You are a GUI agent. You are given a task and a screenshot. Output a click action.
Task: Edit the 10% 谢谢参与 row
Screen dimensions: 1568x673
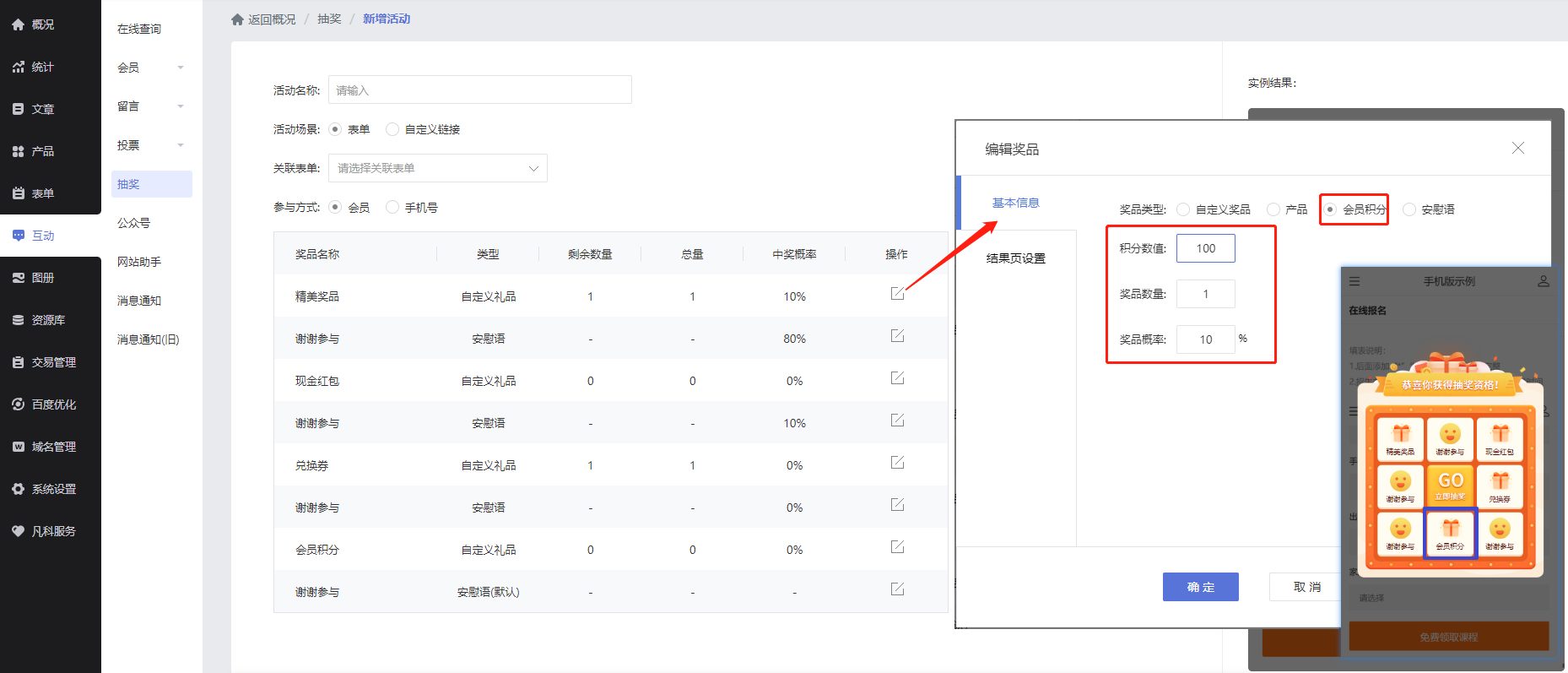pos(897,421)
